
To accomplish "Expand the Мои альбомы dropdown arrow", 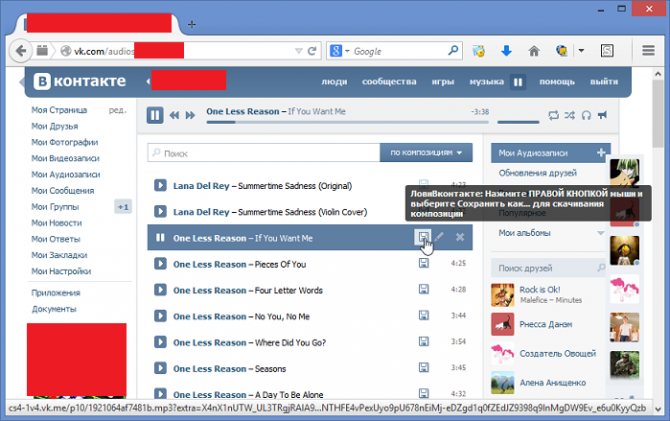I will click(x=600, y=233).
